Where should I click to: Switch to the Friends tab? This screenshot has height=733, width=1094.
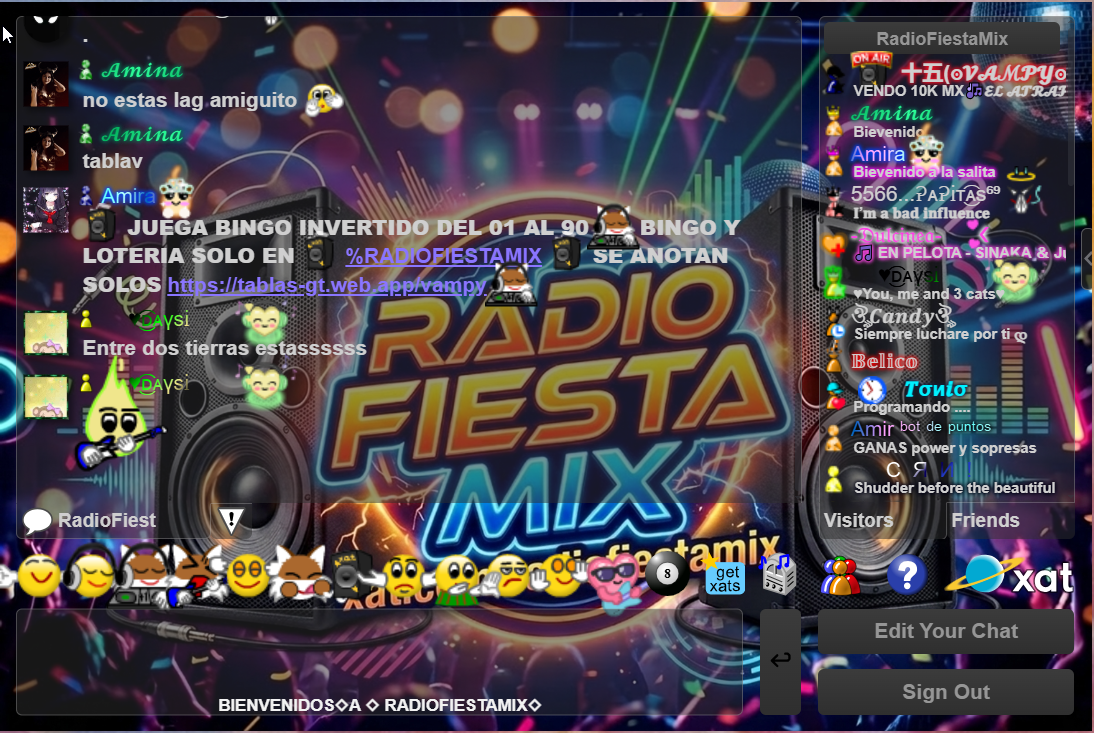click(x=985, y=520)
